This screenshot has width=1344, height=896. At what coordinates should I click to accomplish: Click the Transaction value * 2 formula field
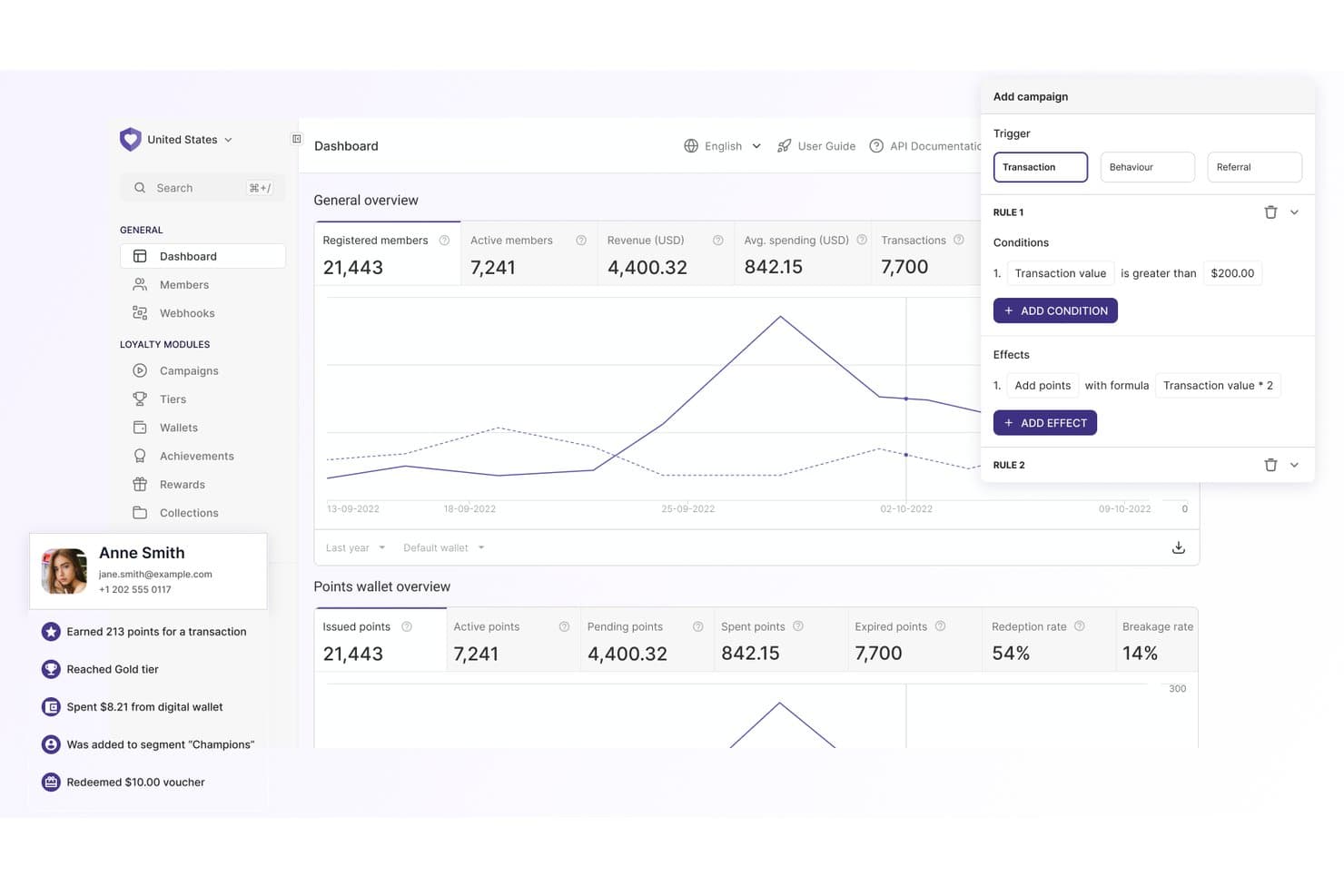click(1218, 386)
